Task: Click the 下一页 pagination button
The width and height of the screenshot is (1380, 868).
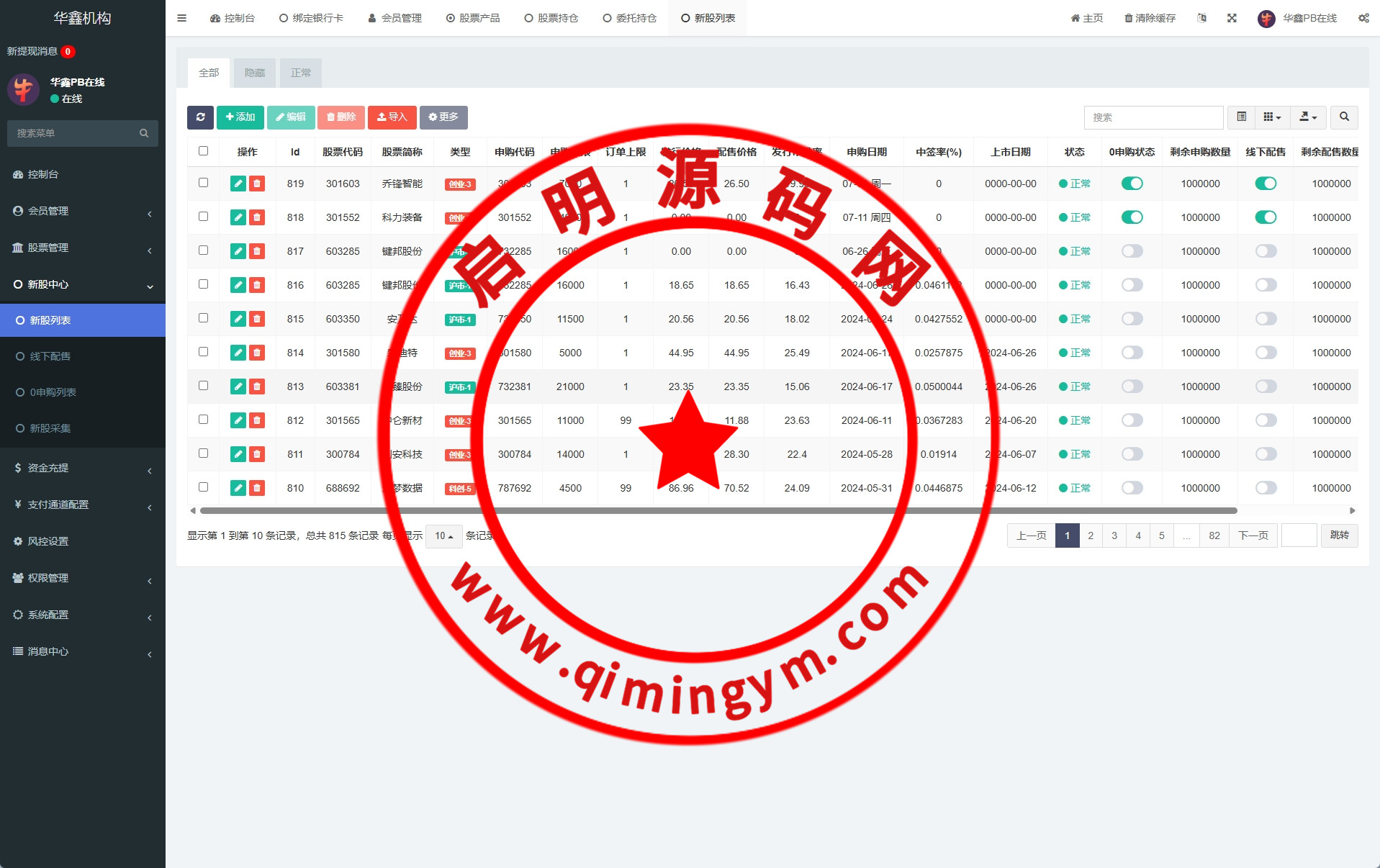Action: [x=1253, y=535]
